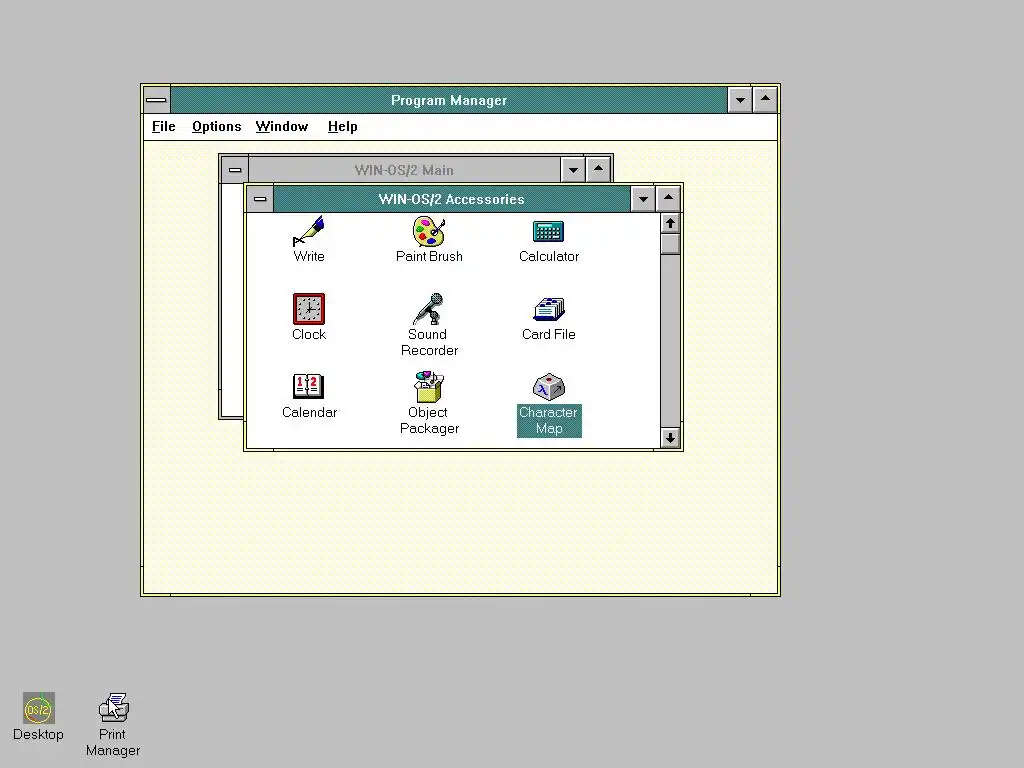Click the Program Manager title bar
The height and width of the screenshot is (768, 1024).
(x=449, y=100)
